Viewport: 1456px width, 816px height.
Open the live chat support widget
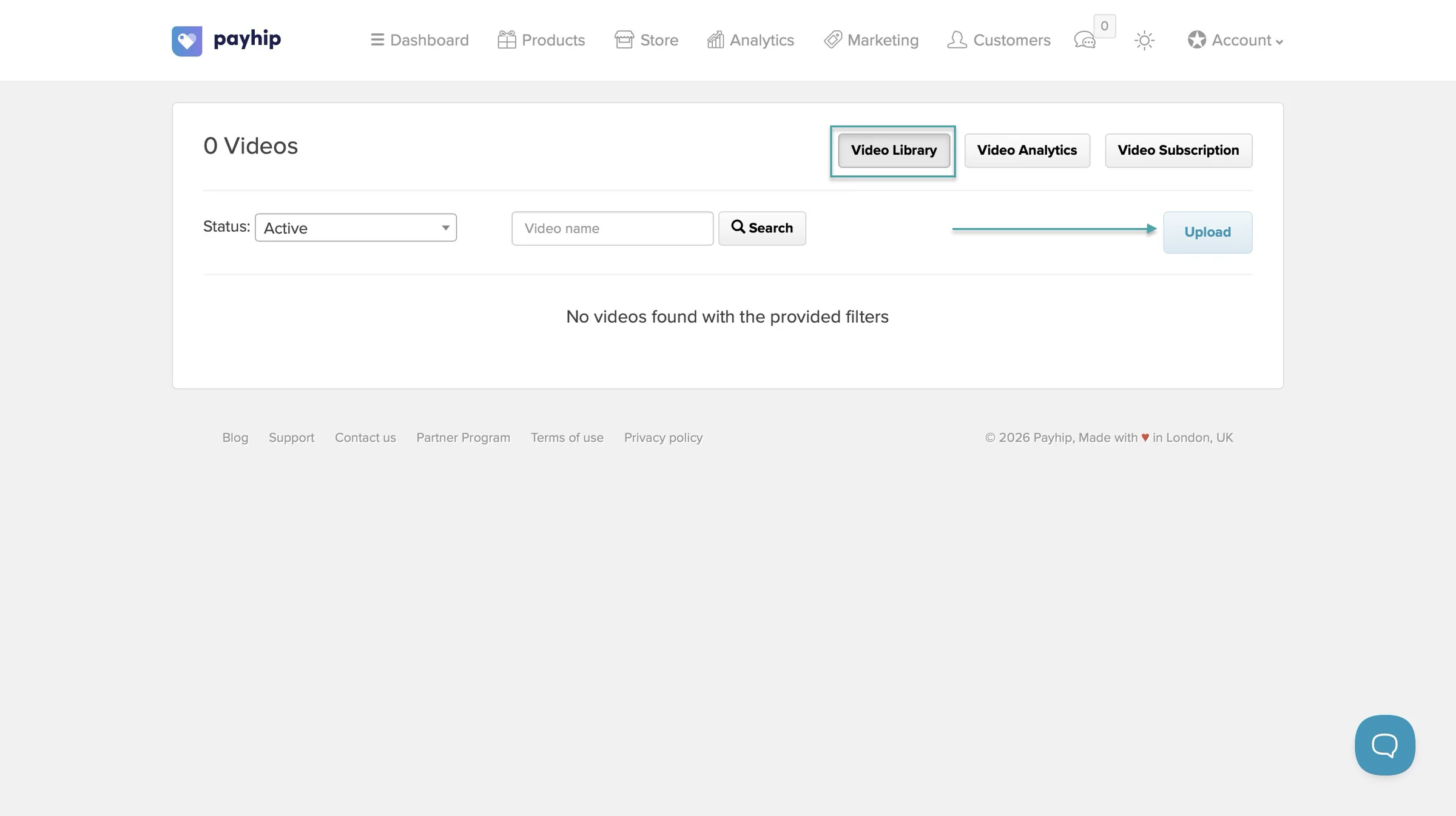tap(1385, 744)
